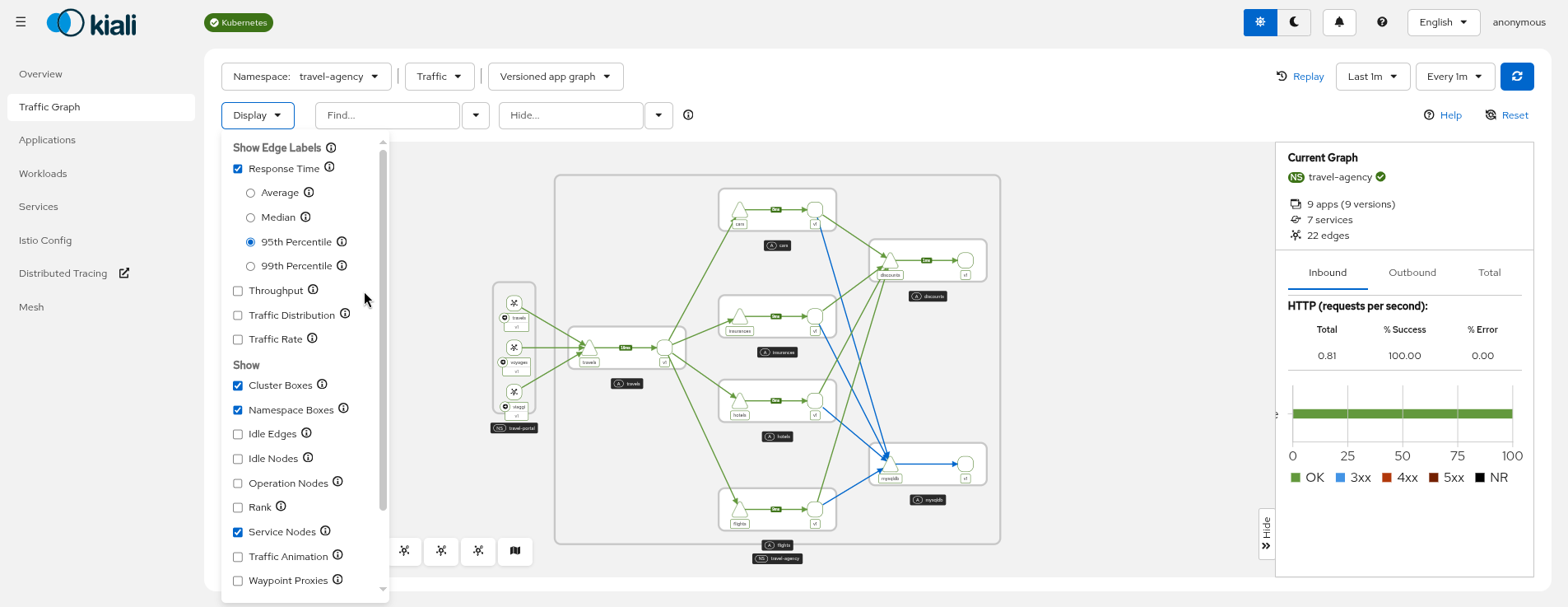
Task: Switch to the light theme sun icon
Action: (x=1260, y=22)
